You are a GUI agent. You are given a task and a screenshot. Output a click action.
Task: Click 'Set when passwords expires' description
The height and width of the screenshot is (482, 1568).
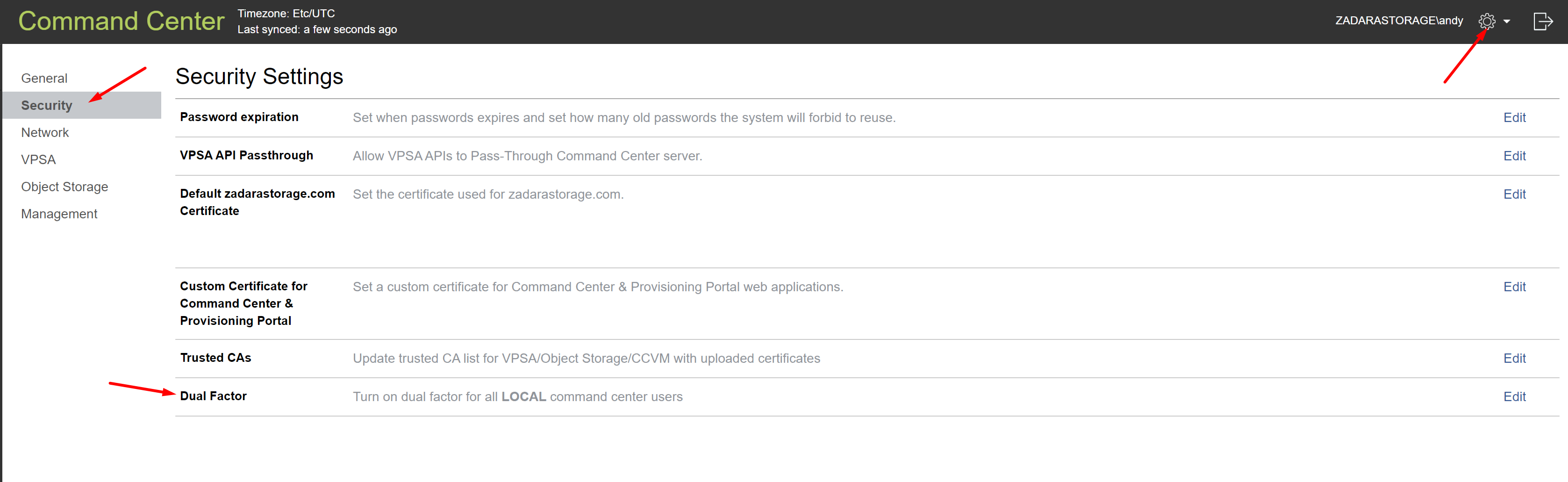coord(624,117)
